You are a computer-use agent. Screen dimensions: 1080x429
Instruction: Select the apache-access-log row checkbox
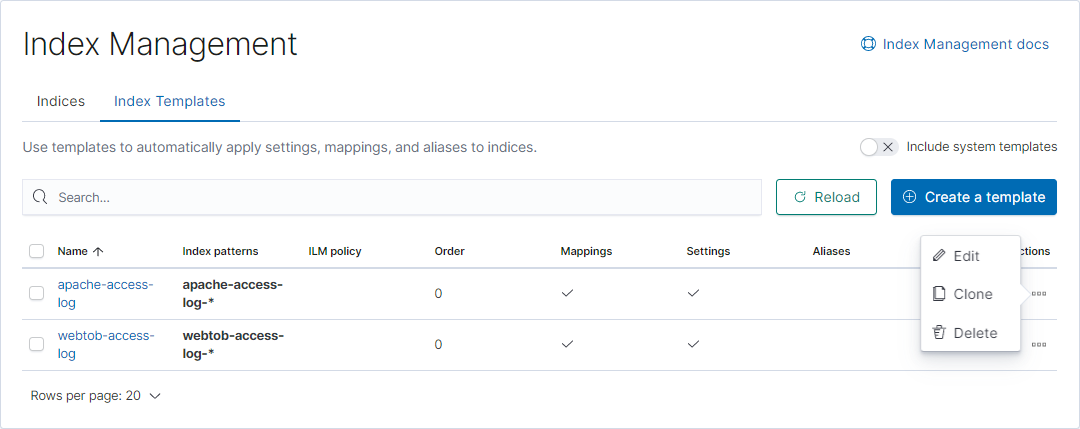pos(37,293)
